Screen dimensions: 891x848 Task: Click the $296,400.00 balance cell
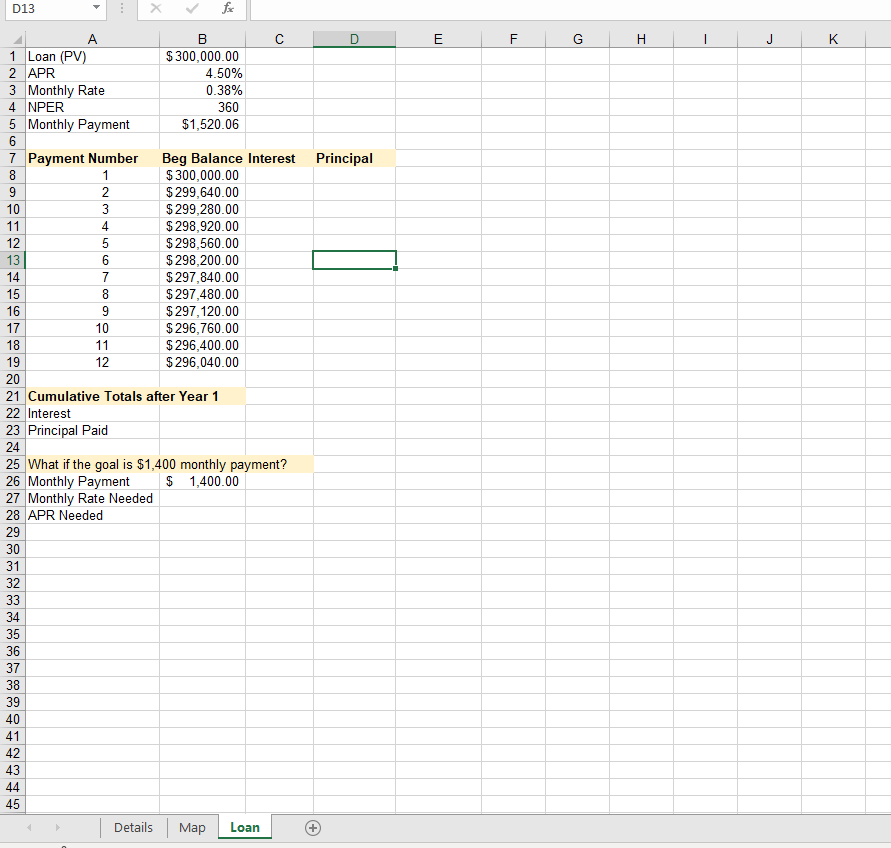(x=202, y=346)
